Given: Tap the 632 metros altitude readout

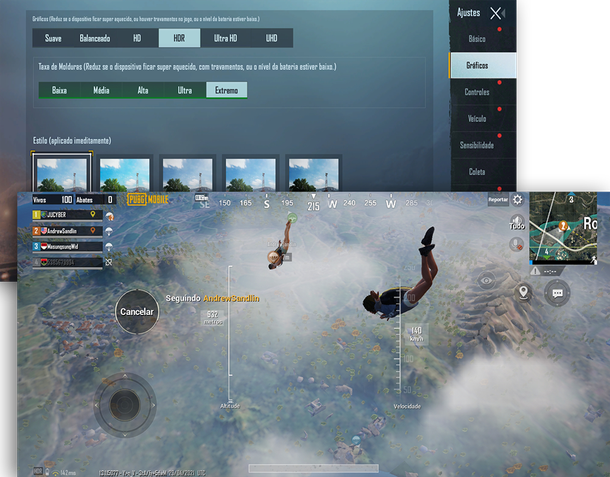Looking at the screenshot, I should click(x=212, y=317).
